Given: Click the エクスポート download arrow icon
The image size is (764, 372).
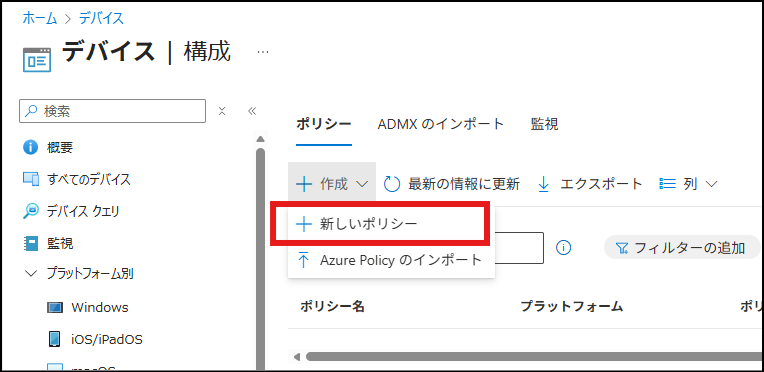Looking at the screenshot, I should coord(543,184).
